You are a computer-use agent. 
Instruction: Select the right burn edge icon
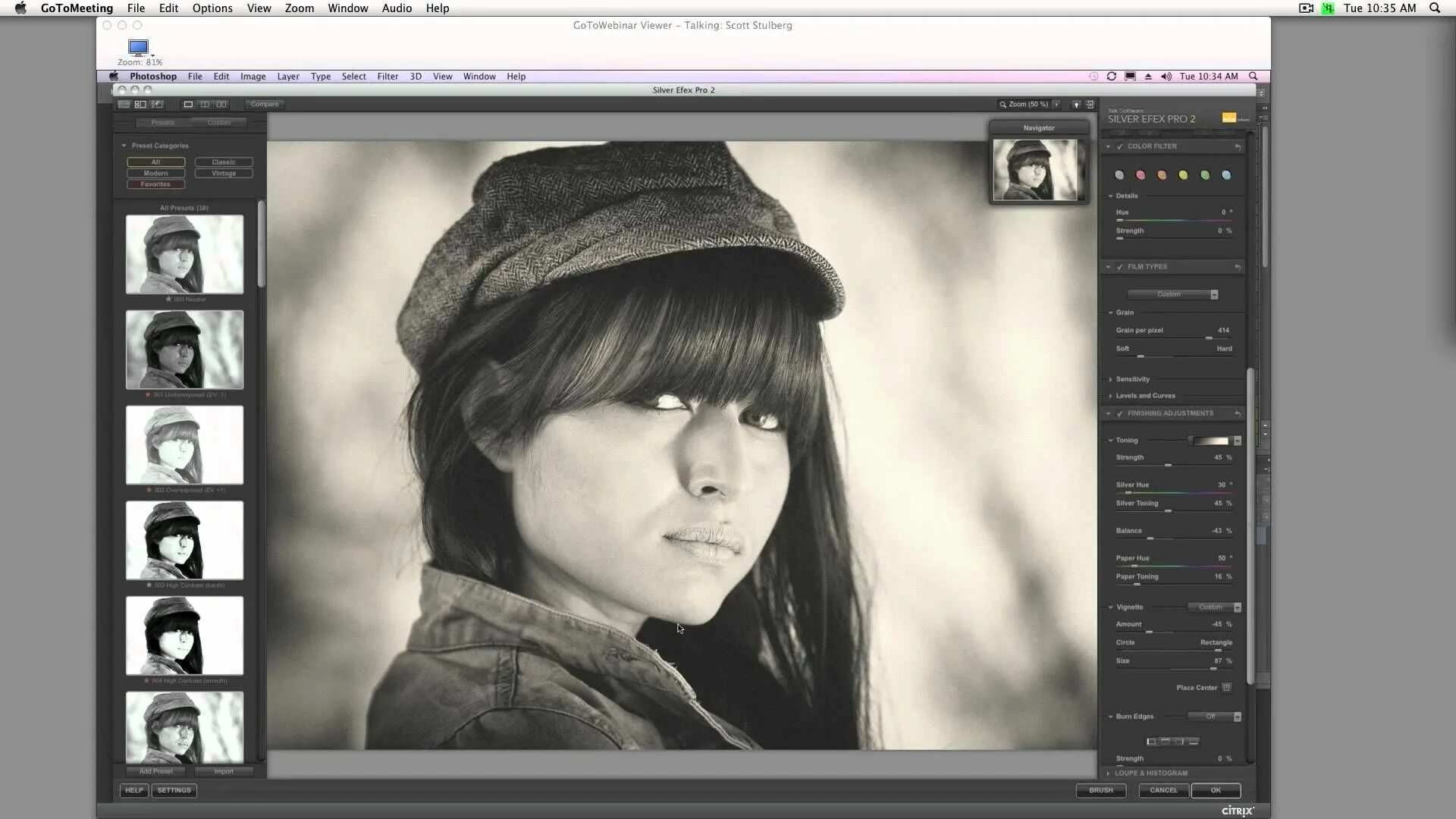coord(1179,742)
